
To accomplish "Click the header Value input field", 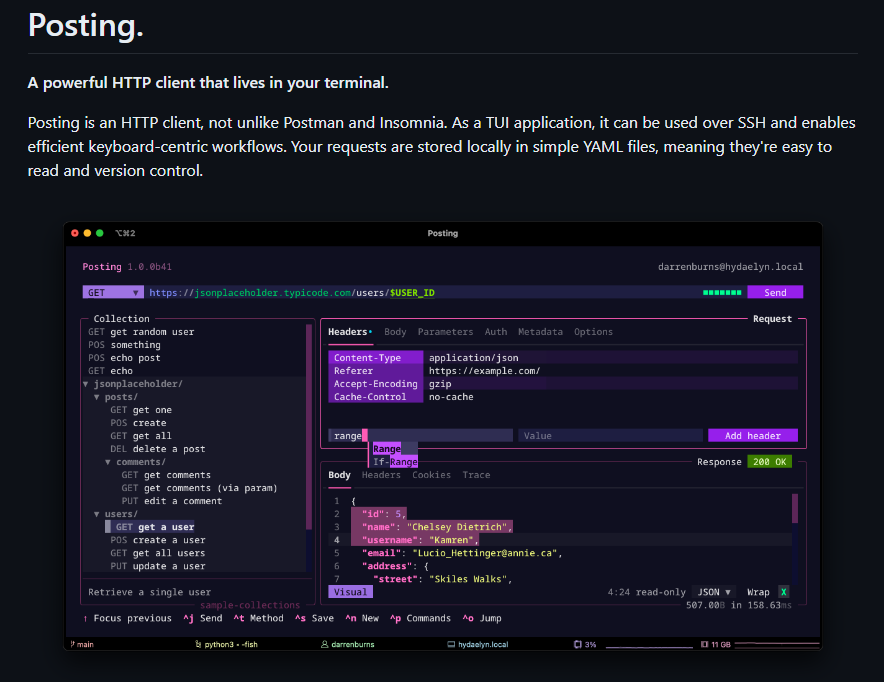I will [611, 436].
